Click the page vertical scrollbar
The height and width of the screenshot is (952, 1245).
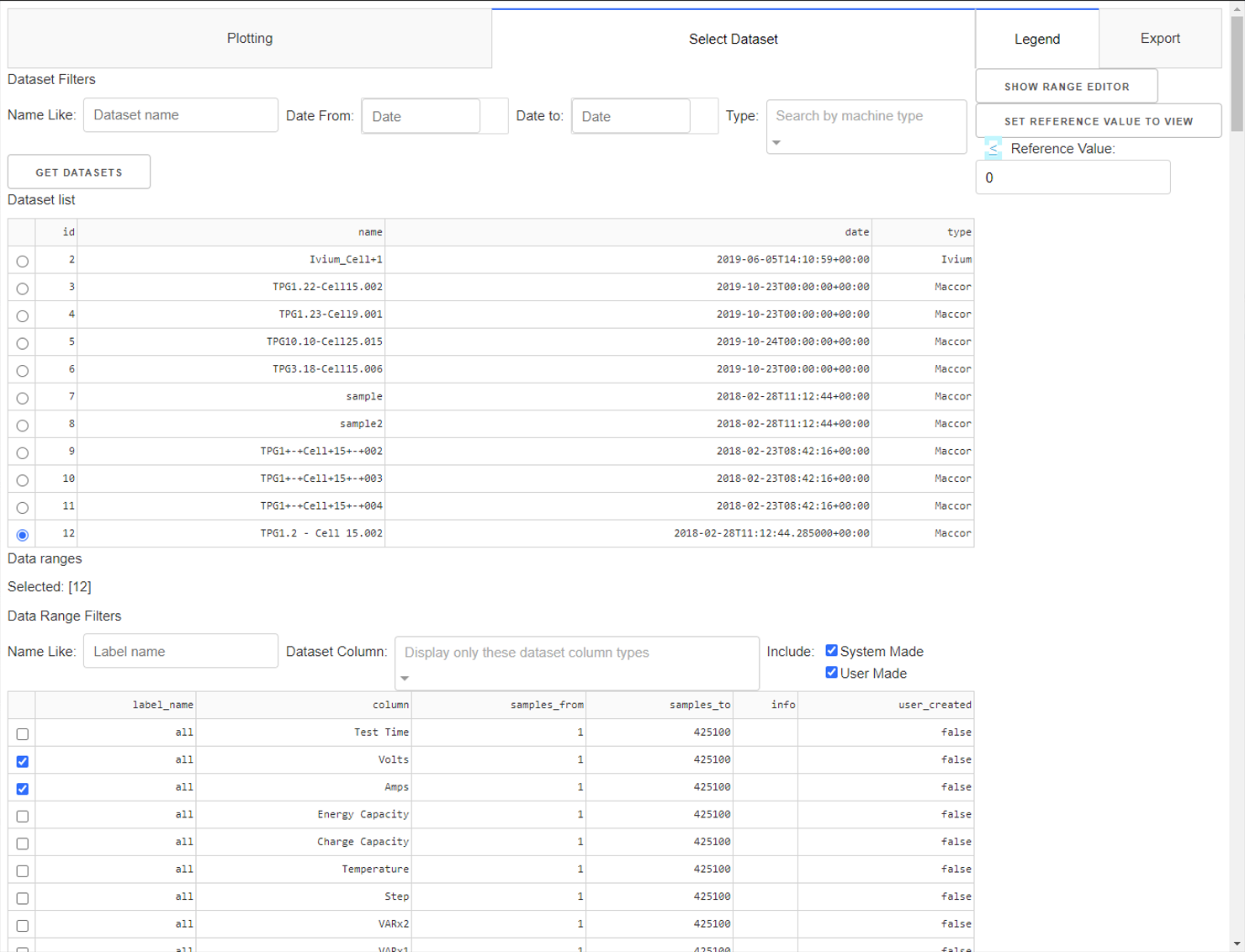tap(1237, 74)
